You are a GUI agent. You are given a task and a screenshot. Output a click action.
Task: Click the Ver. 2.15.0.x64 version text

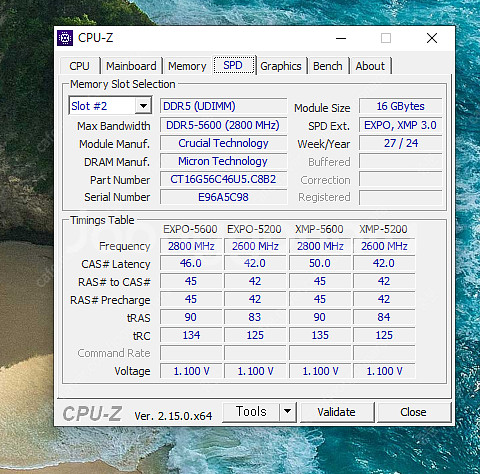tap(173, 416)
